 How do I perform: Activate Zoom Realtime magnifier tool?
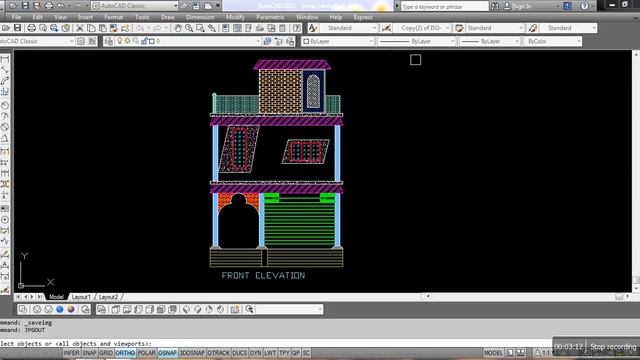tap(189, 28)
